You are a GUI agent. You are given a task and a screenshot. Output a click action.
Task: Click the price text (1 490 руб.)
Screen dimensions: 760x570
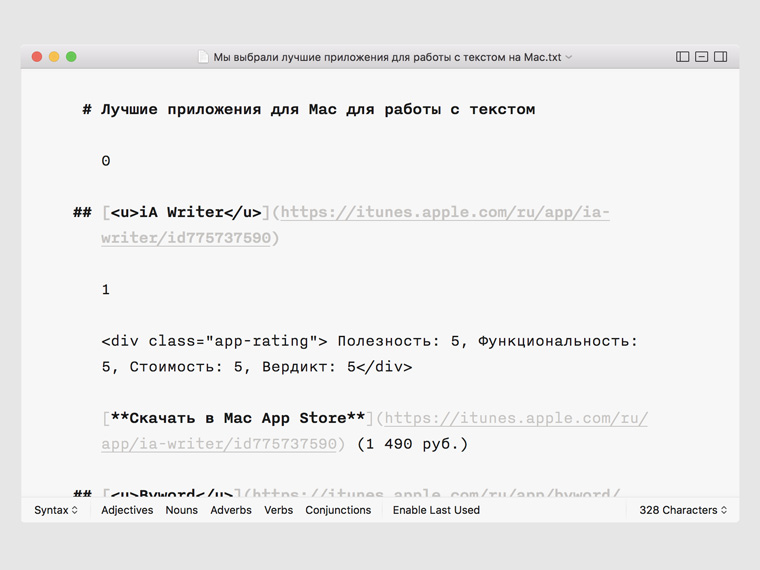pyautogui.click(x=412, y=444)
